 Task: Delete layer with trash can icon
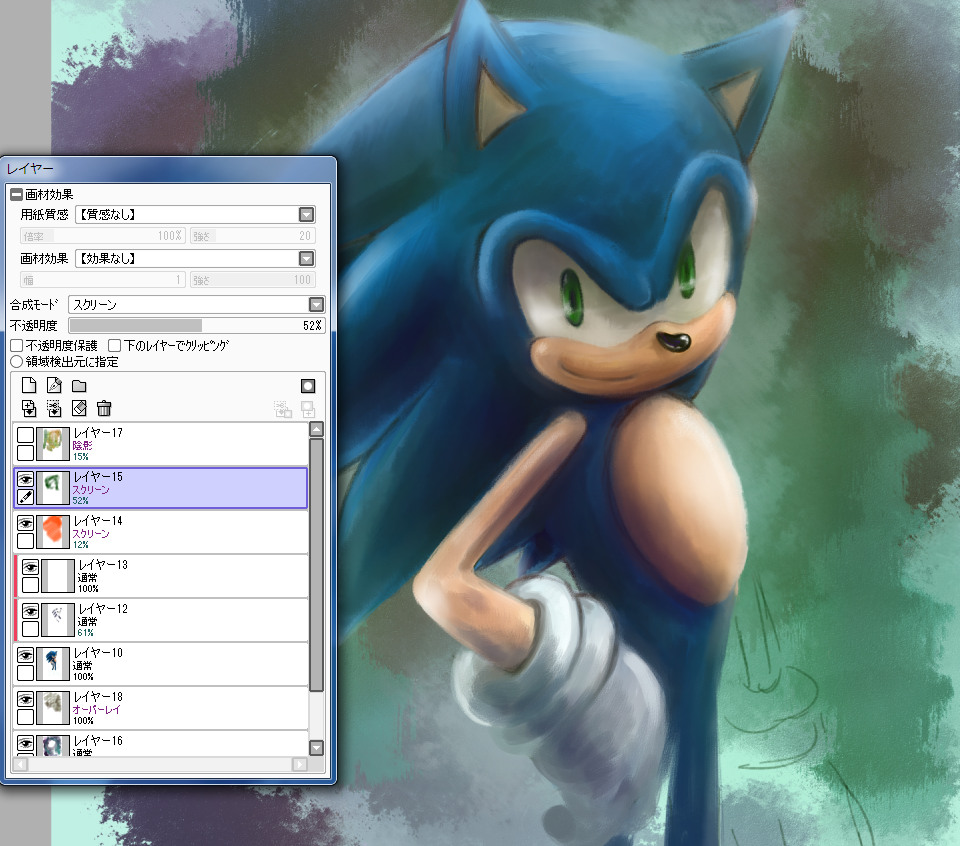(x=104, y=408)
